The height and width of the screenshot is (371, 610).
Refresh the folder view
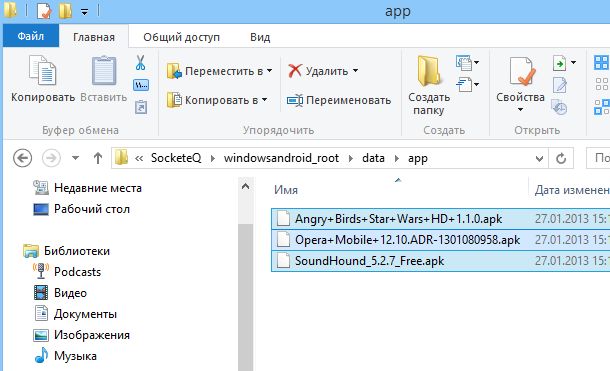click(x=561, y=158)
